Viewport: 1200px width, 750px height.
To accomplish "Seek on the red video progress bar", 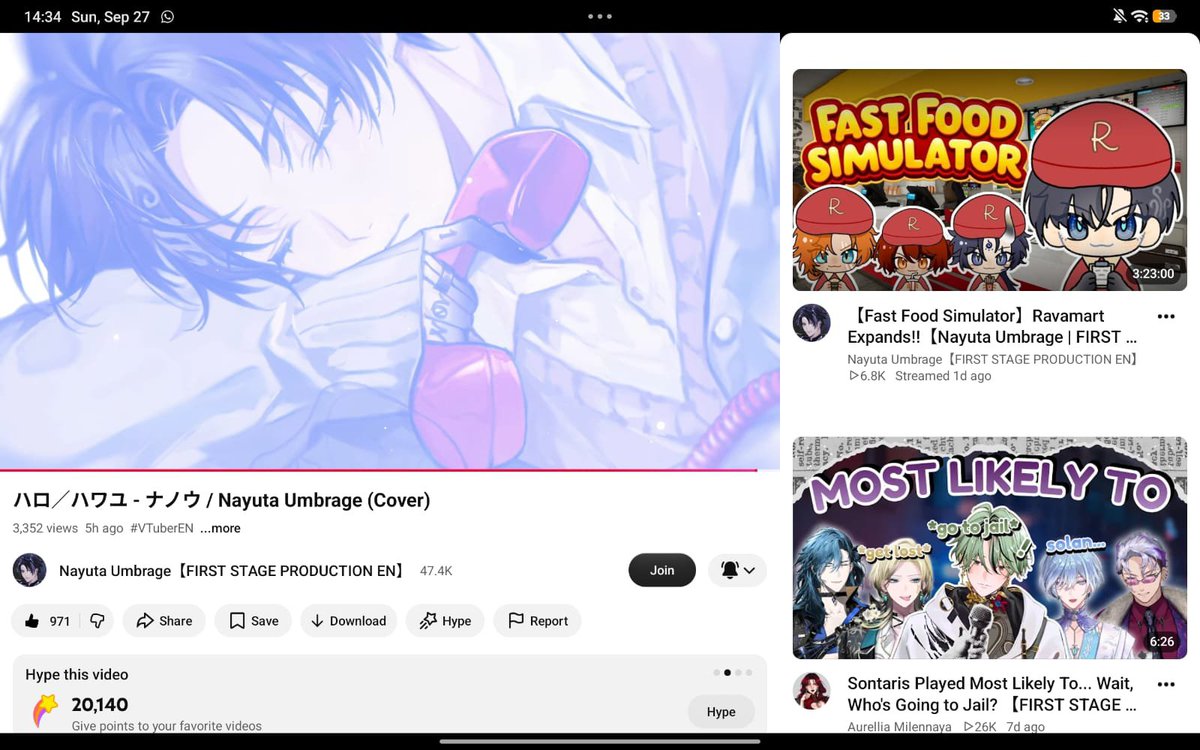I will pos(389,469).
